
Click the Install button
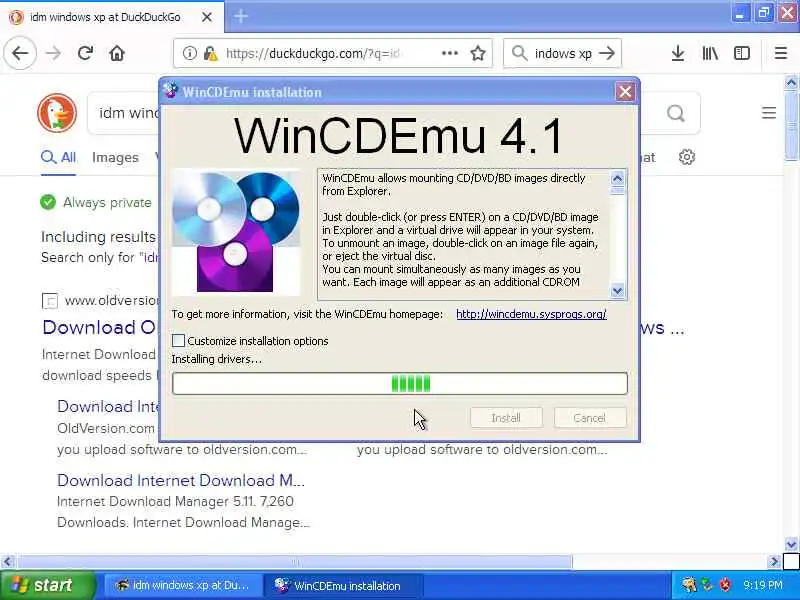(x=506, y=418)
